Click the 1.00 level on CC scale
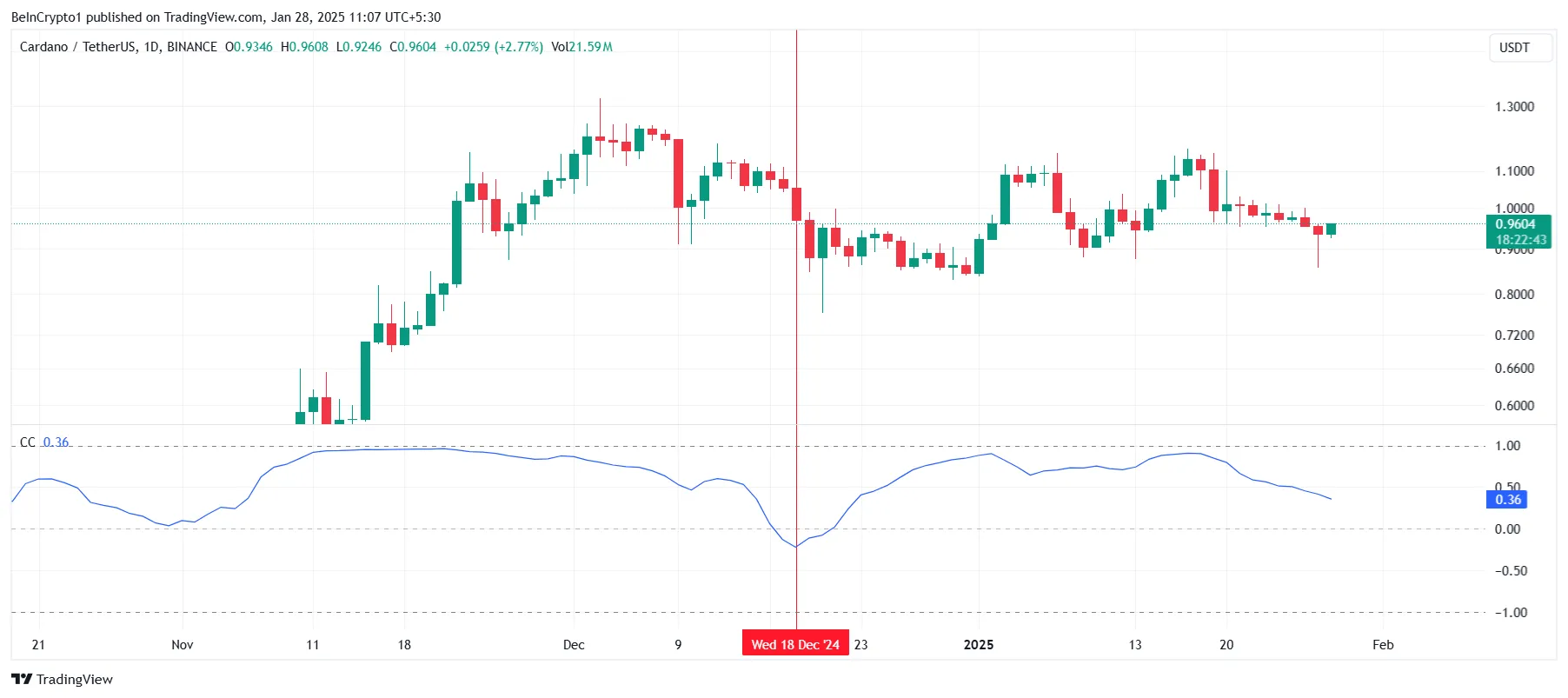Image resolution: width=1568 pixels, height=698 pixels. point(1507,446)
